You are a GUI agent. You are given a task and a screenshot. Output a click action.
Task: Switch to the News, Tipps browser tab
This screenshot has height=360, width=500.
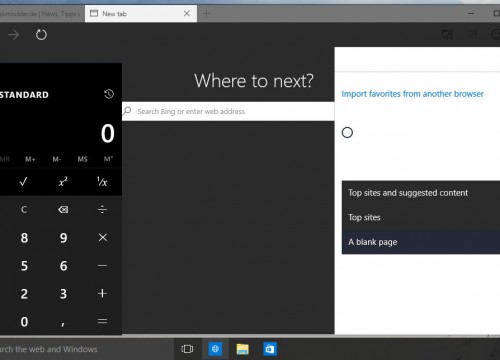click(x=41, y=14)
